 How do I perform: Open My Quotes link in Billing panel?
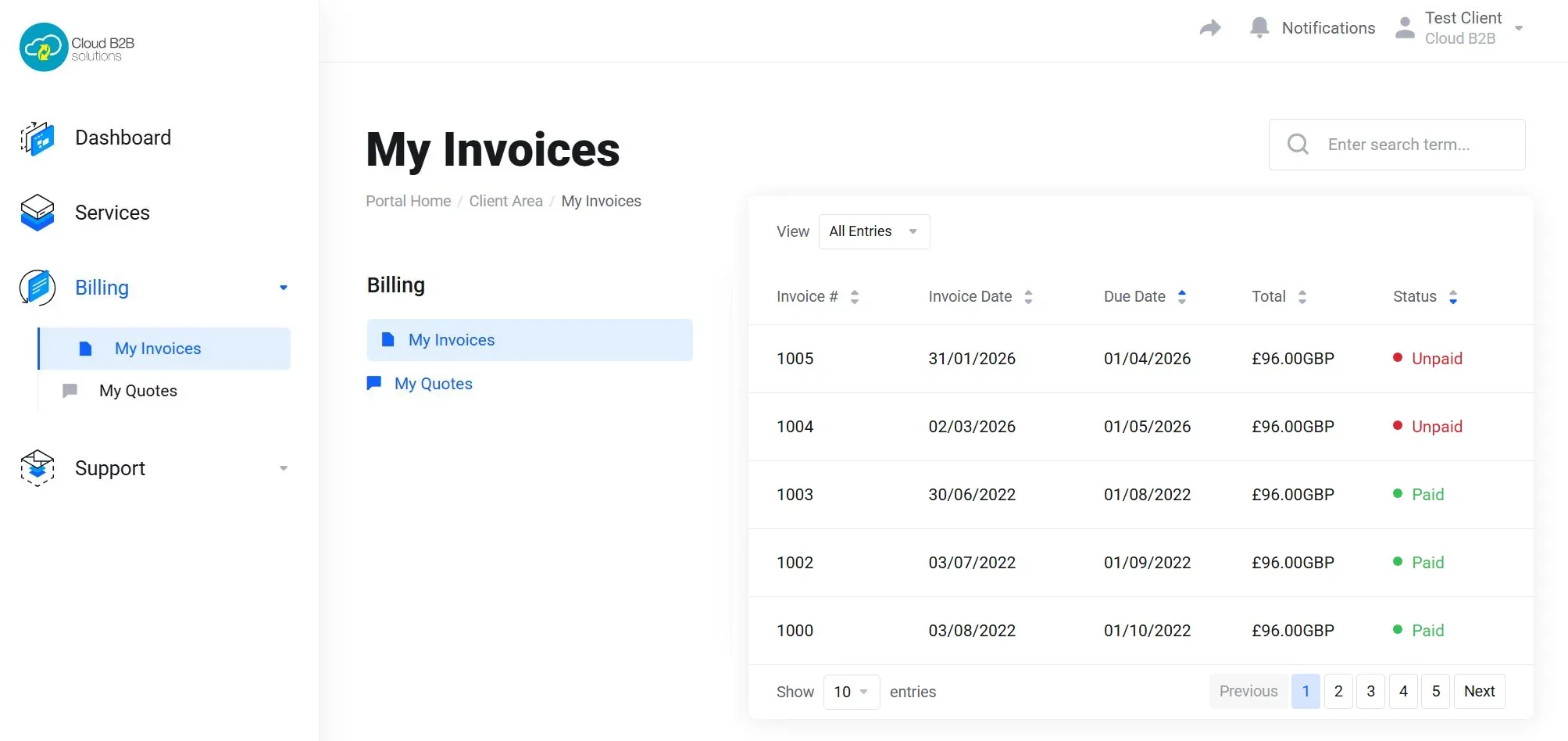click(x=434, y=384)
